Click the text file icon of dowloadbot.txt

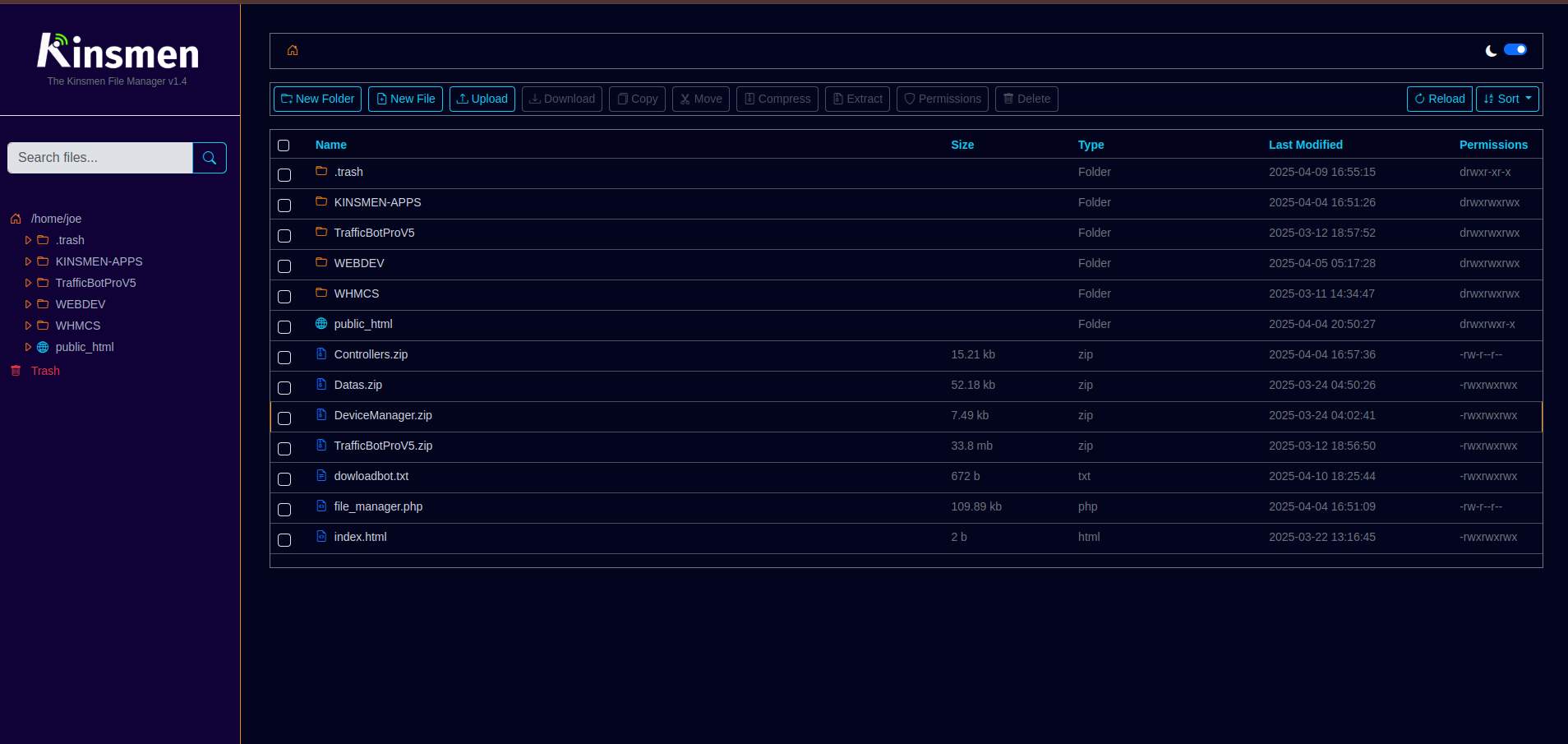pos(321,475)
